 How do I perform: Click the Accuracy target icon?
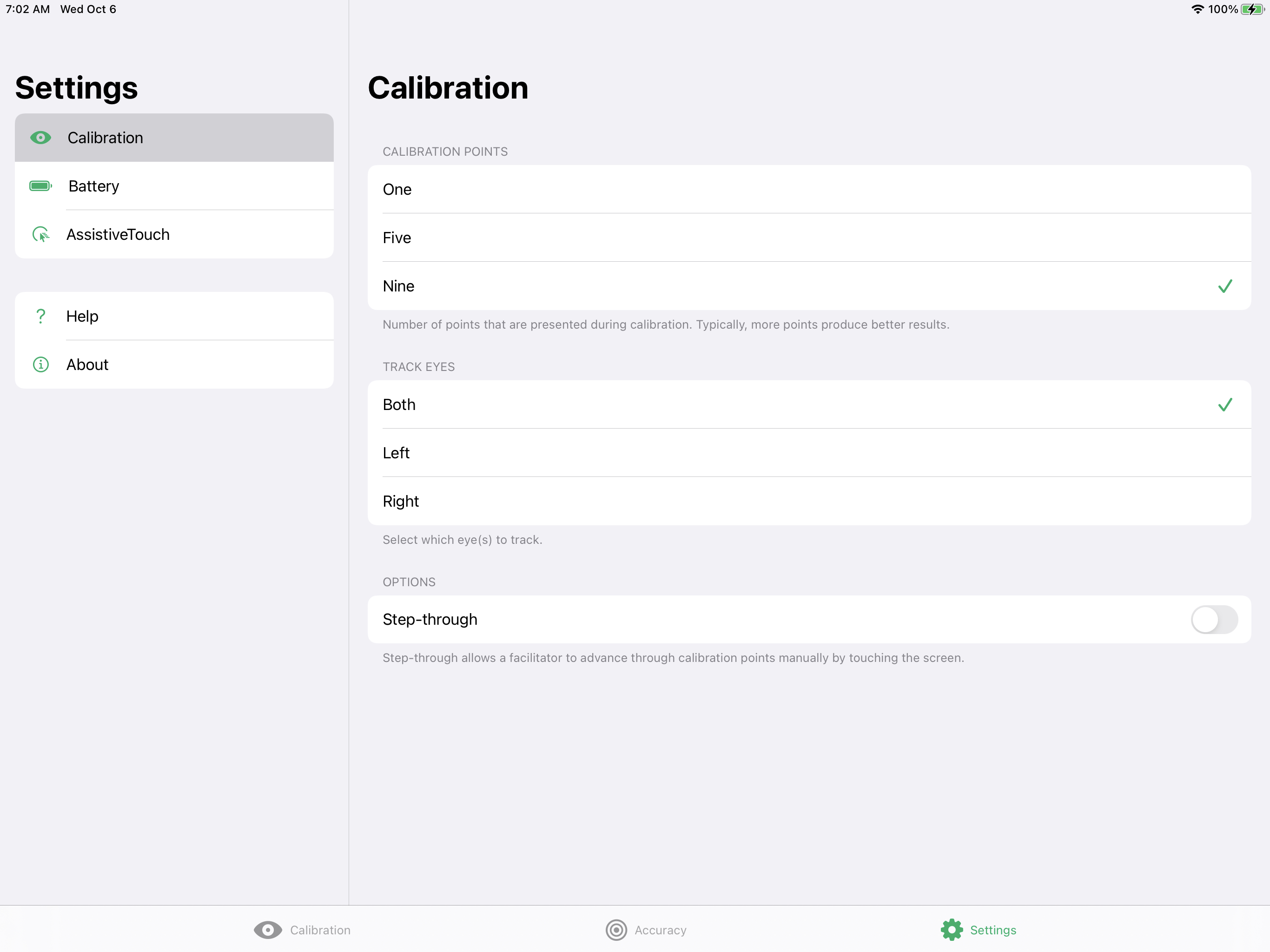tap(616, 930)
